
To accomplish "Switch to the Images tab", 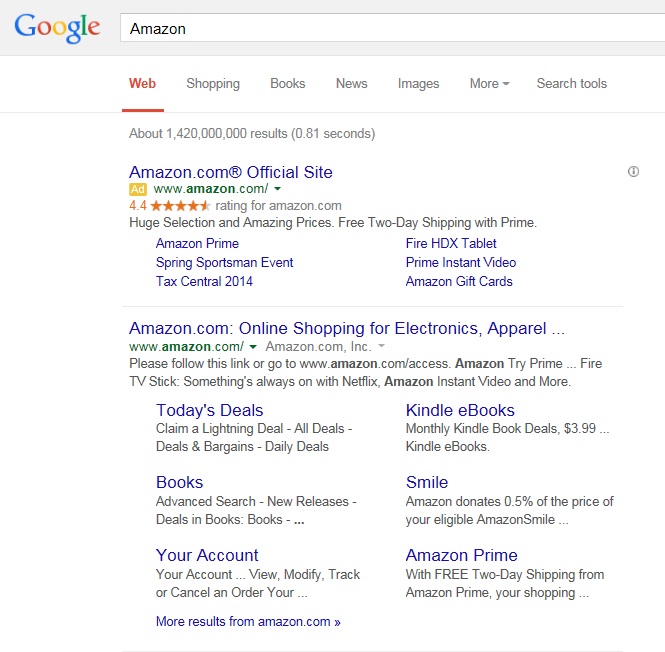I will [418, 84].
